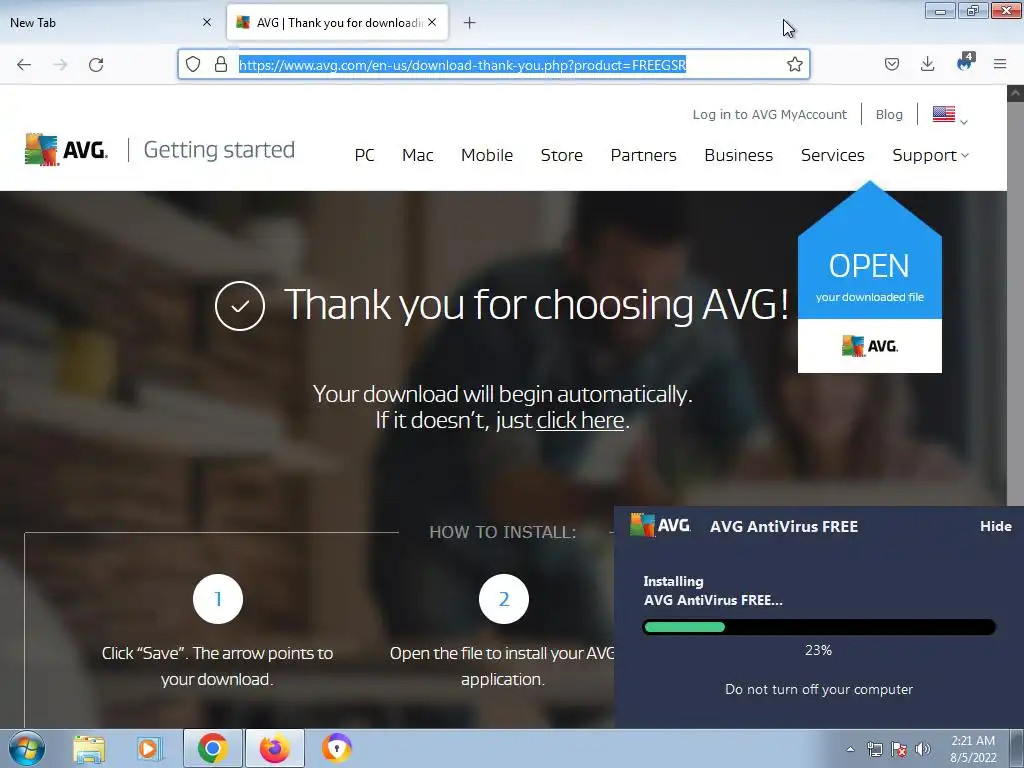Open the Mac menu item
This screenshot has height=768, width=1024.
pos(417,155)
